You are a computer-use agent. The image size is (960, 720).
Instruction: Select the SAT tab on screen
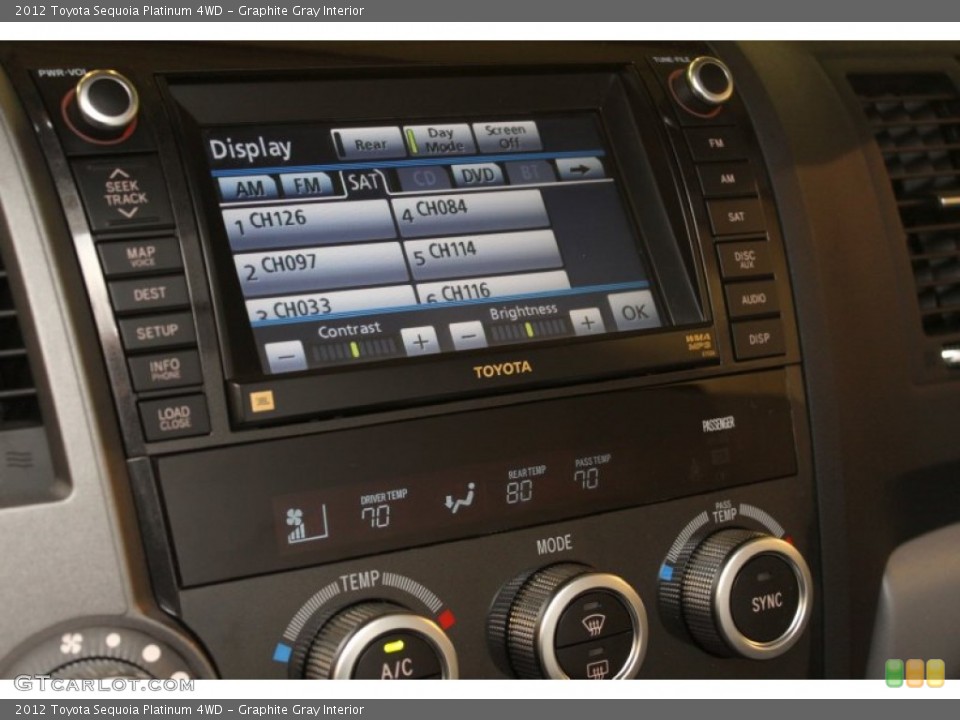tap(365, 182)
